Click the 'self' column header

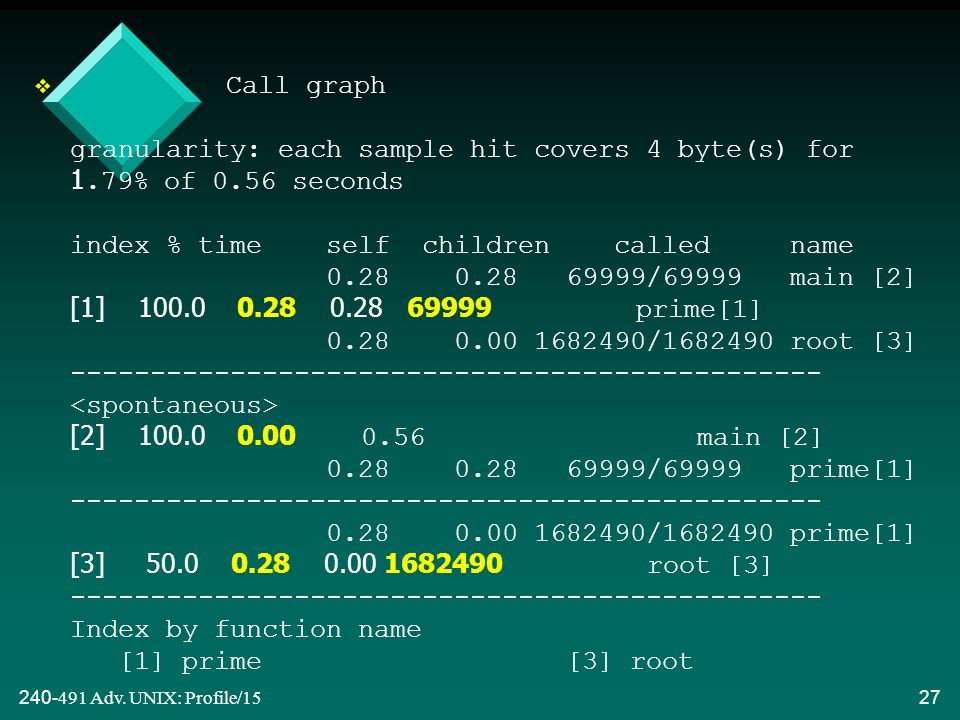pyautogui.click(x=358, y=246)
